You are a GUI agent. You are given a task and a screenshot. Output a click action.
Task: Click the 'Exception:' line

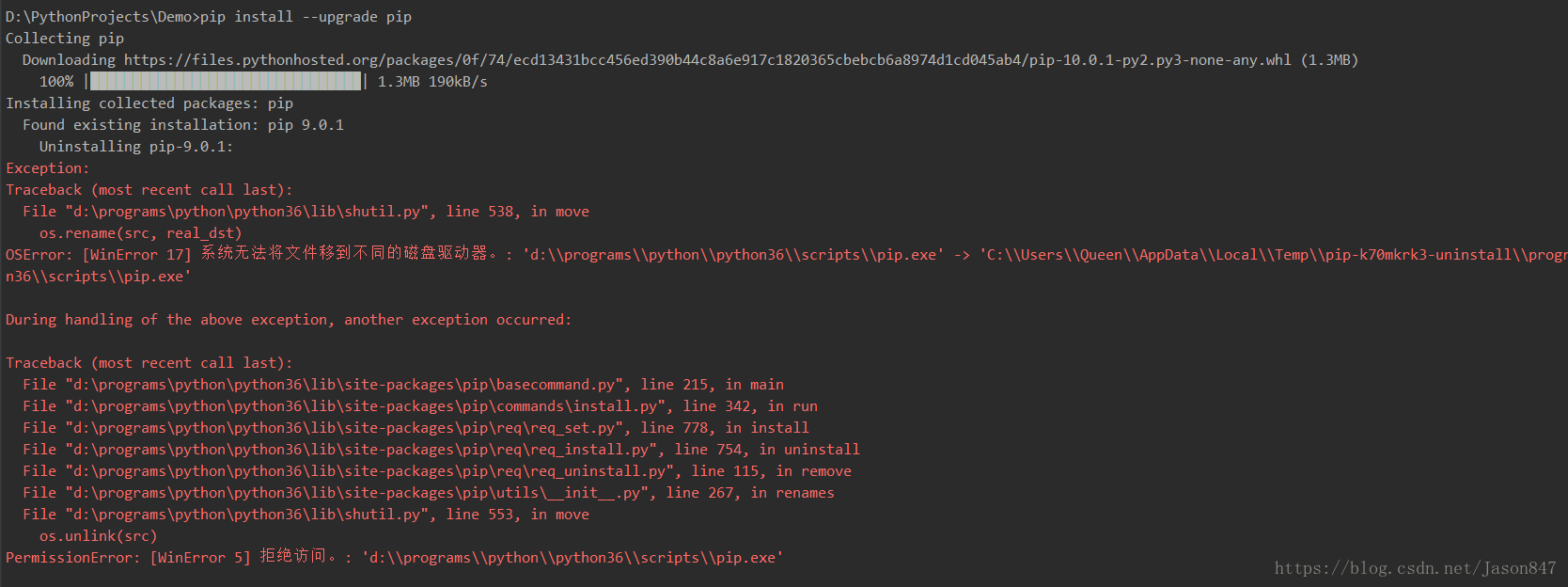coord(48,168)
